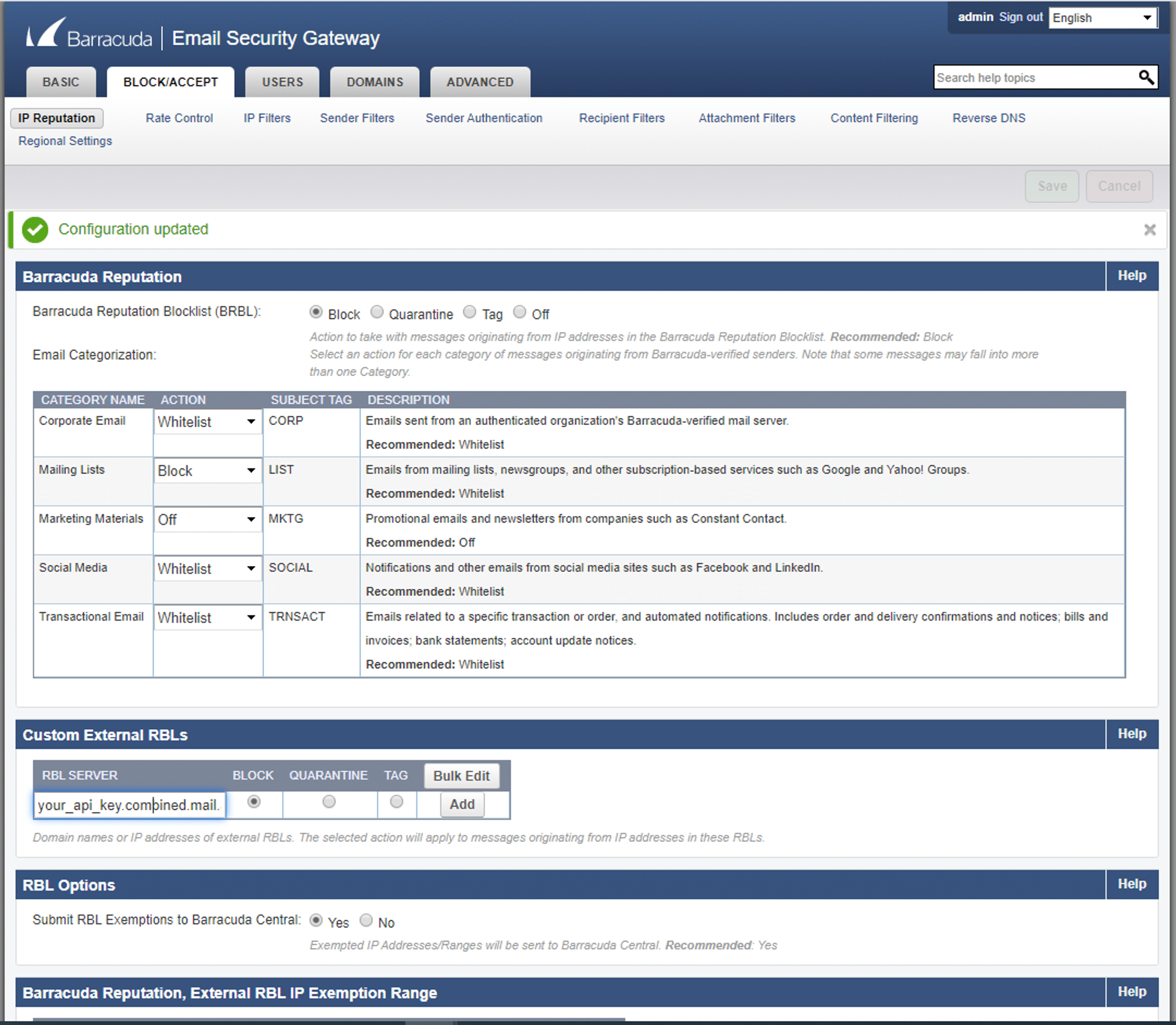Click the CATEGORY NAME column header

(93, 400)
